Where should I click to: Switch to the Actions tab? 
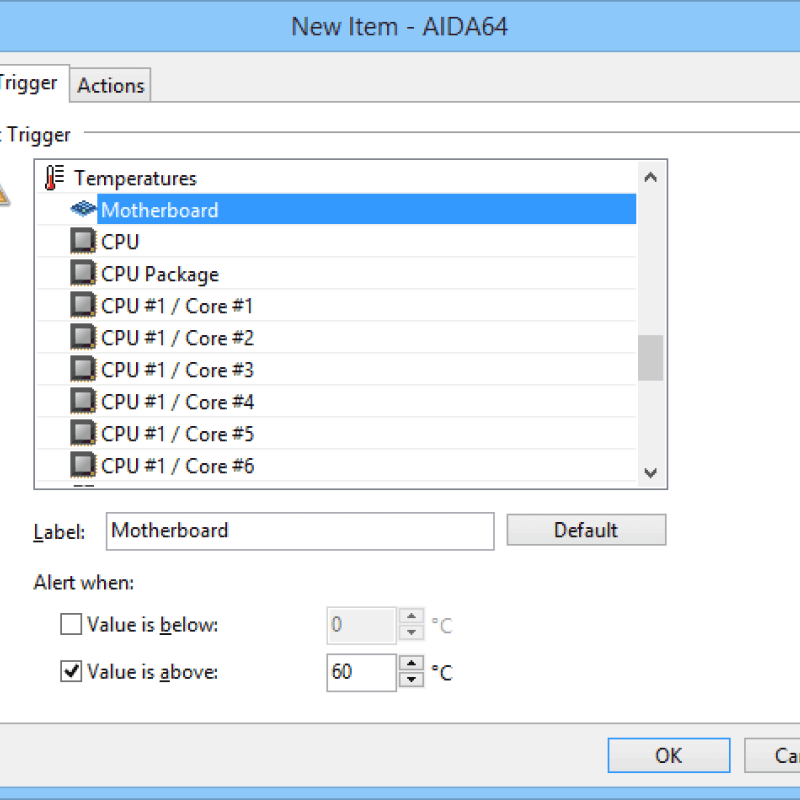(110, 85)
